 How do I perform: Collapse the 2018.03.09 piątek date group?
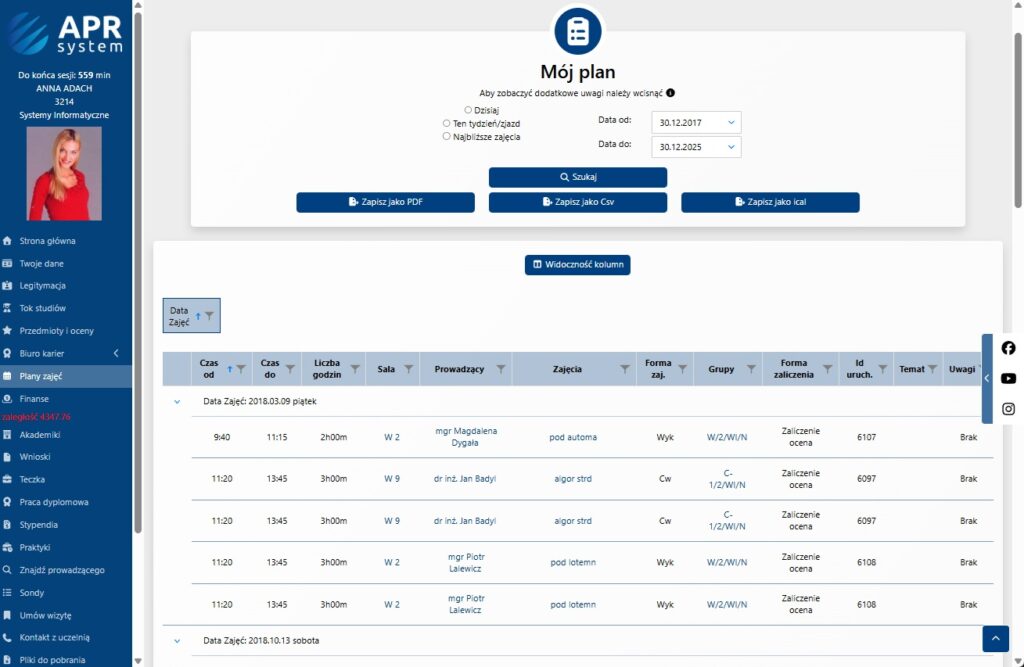click(177, 401)
